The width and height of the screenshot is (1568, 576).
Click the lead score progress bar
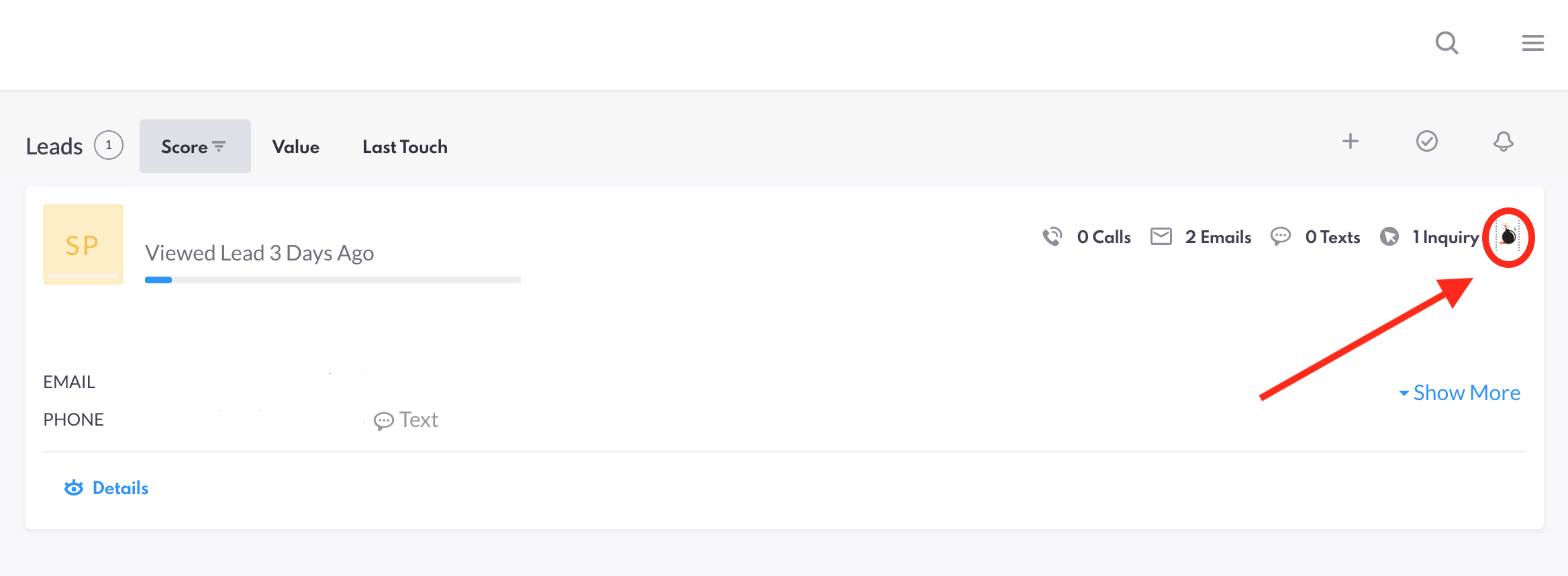tap(332, 280)
